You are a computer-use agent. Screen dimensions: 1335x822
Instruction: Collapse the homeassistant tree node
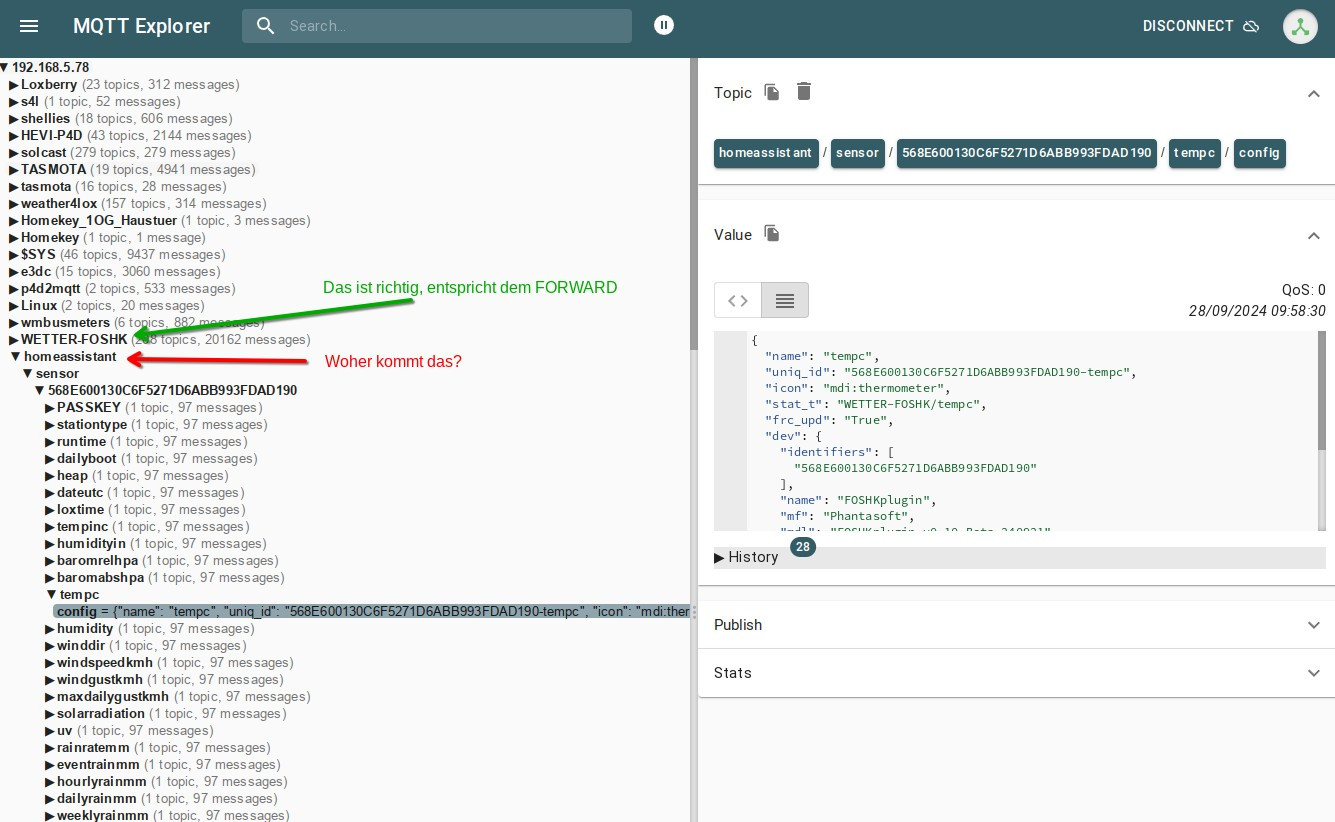pyautogui.click(x=15, y=357)
